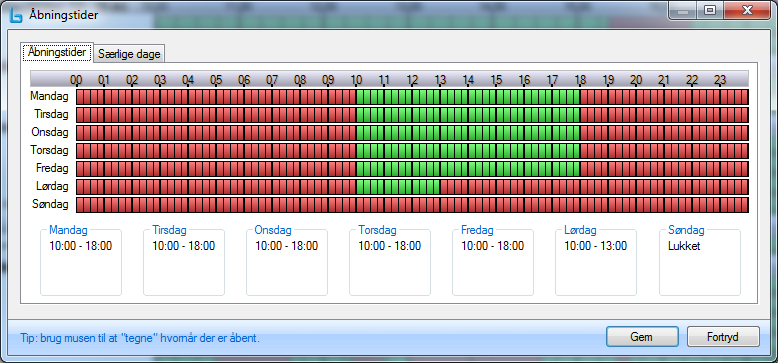Click the 18 hour marker in header
The height and width of the screenshot is (363, 778).
(581, 80)
